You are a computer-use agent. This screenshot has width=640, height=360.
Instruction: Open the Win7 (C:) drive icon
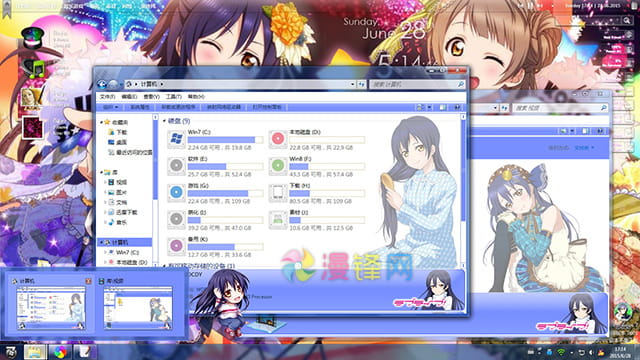pos(176,139)
